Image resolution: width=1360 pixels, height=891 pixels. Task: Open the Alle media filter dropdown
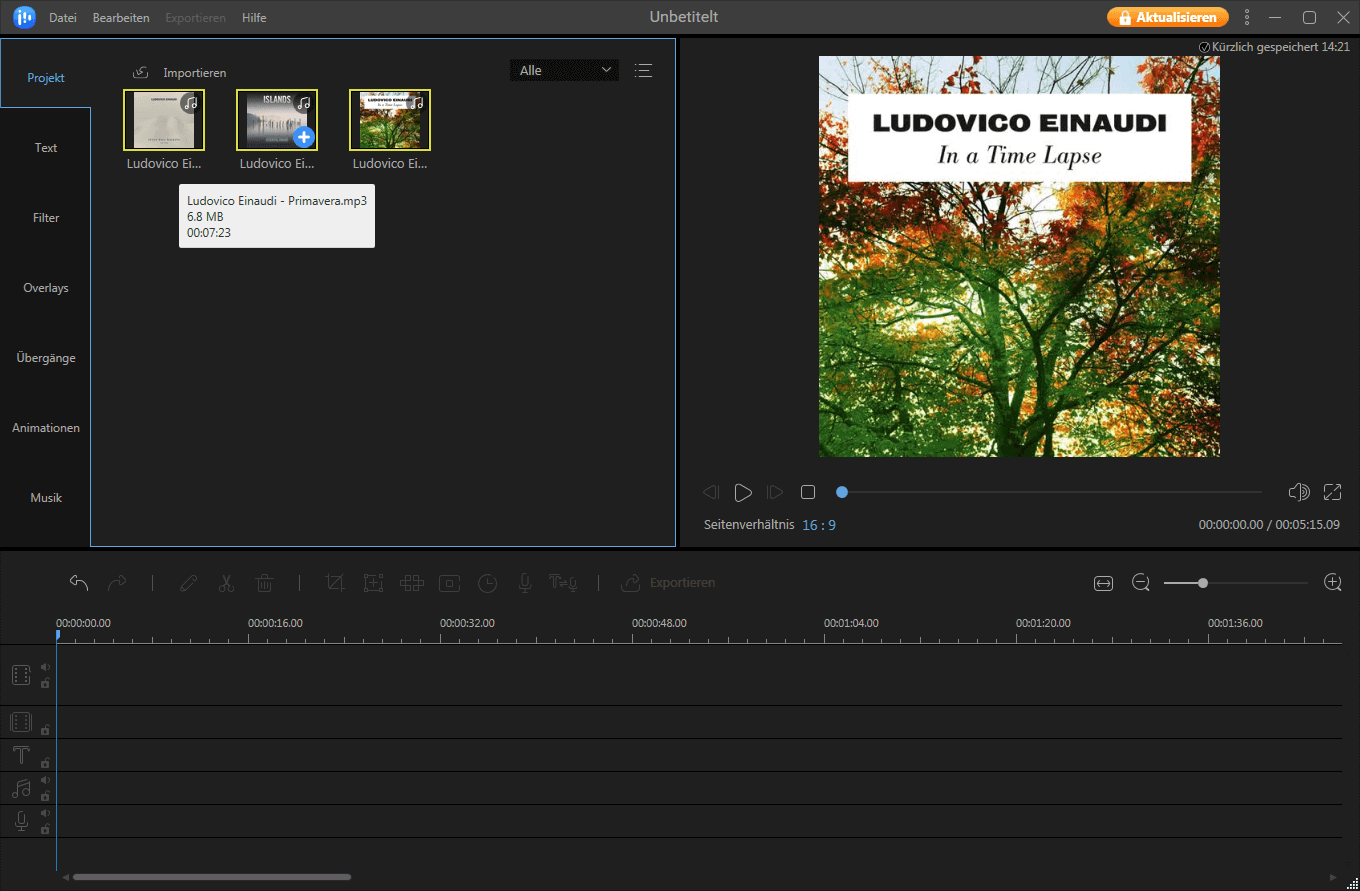[x=564, y=70]
